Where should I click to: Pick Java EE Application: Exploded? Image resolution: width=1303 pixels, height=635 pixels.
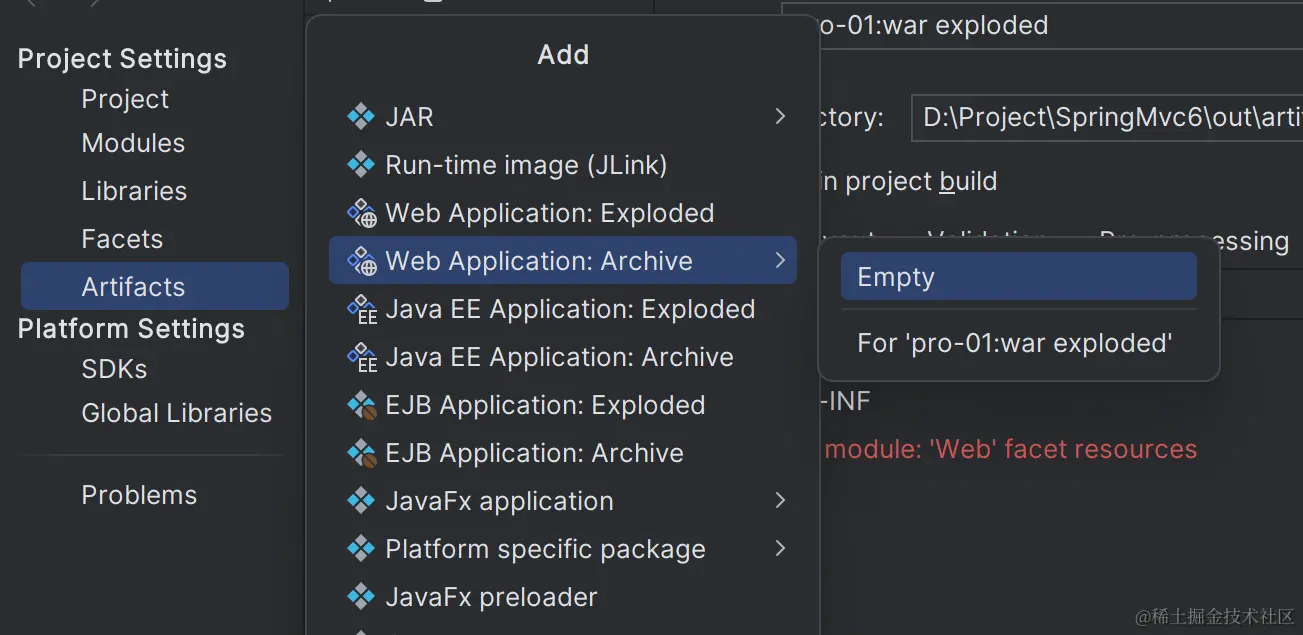pyautogui.click(x=563, y=309)
